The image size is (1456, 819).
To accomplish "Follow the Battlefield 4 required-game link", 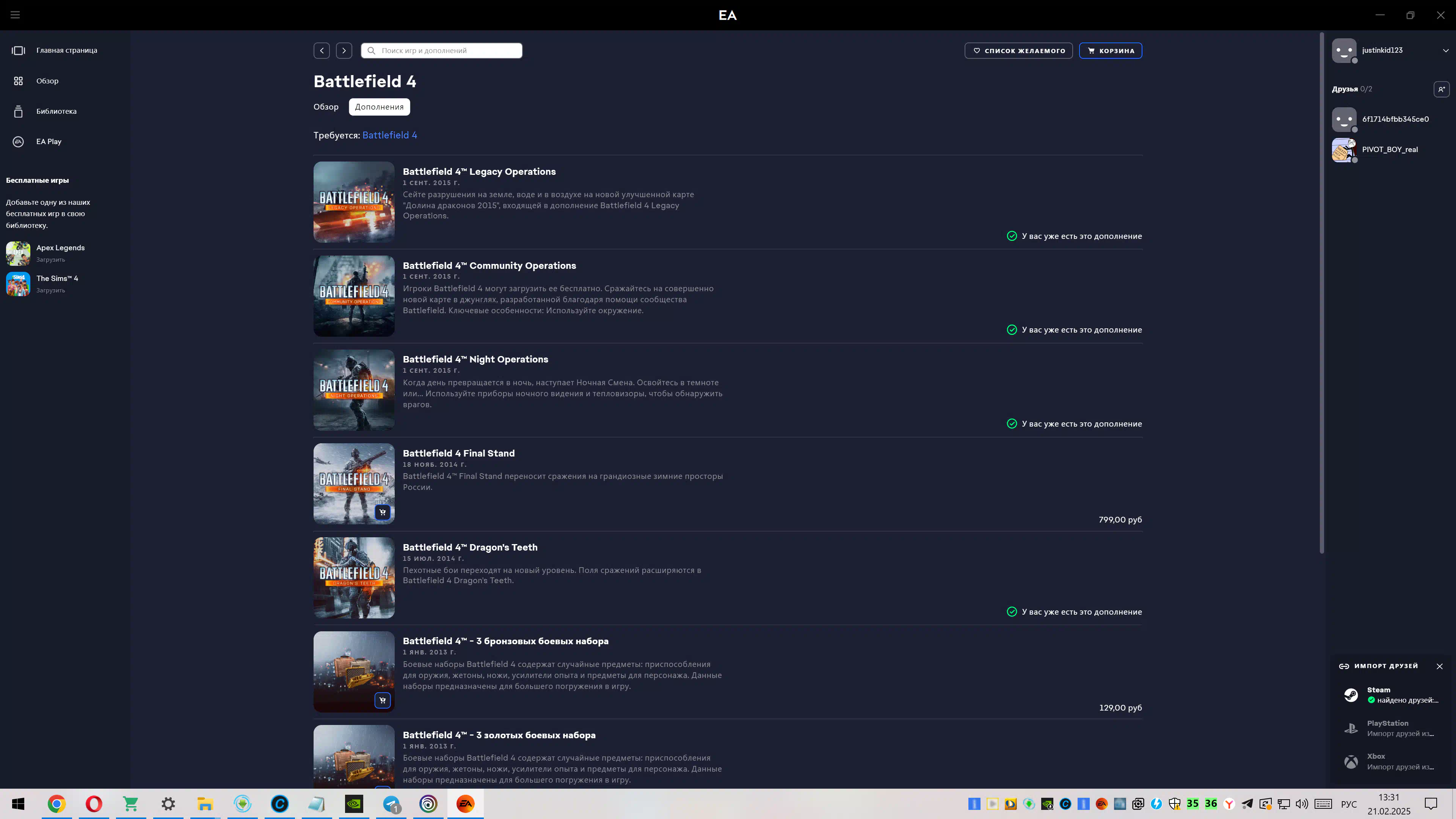I will click(x=389, y=135).
